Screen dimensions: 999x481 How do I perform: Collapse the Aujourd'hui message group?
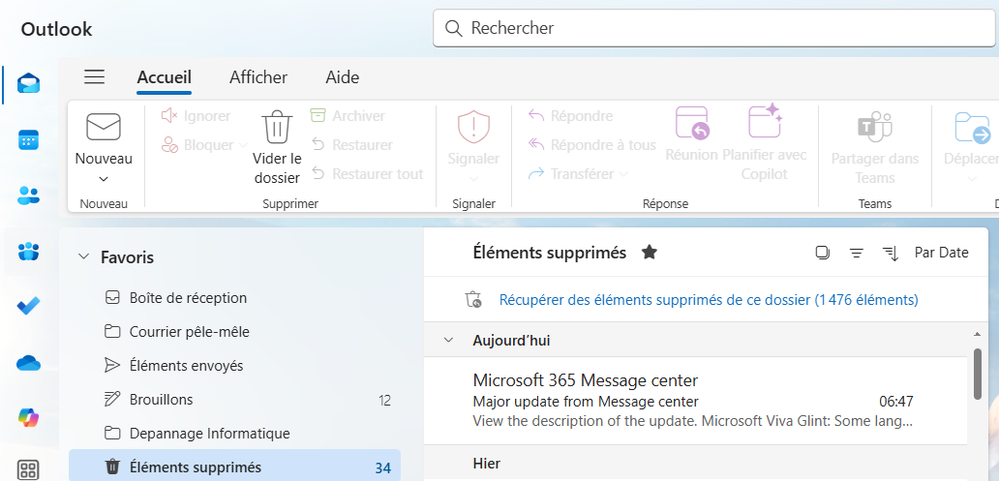[449, 340]
